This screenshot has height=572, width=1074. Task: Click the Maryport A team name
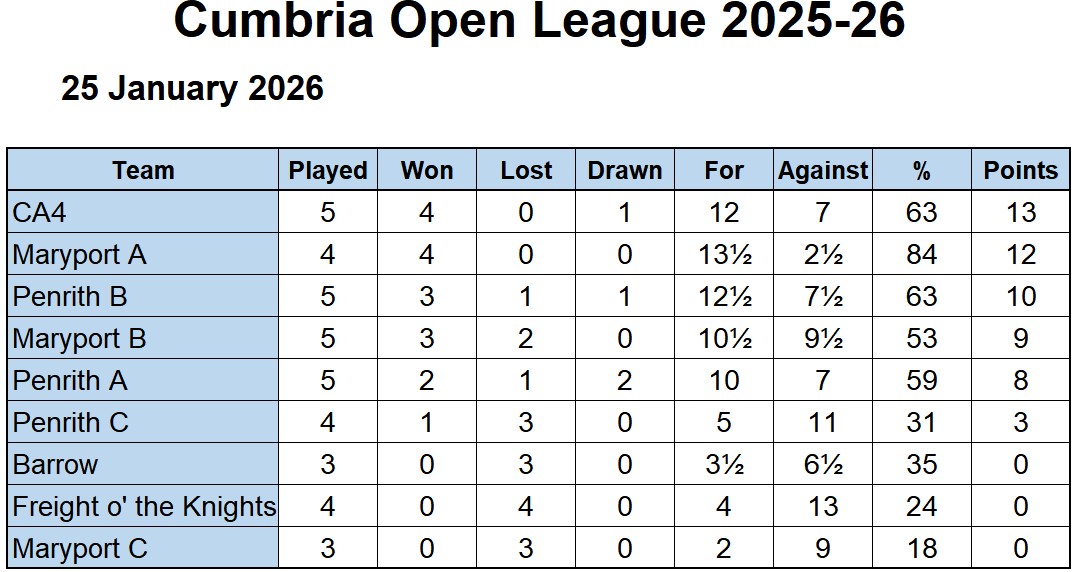pos(80,255)
